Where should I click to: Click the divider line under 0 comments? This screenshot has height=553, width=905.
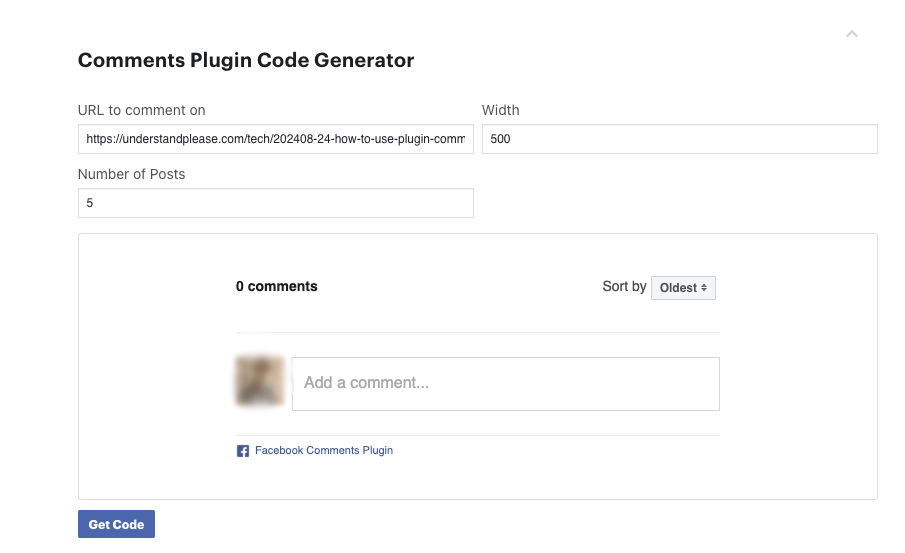pyautogui.click(x=478, y=332)
